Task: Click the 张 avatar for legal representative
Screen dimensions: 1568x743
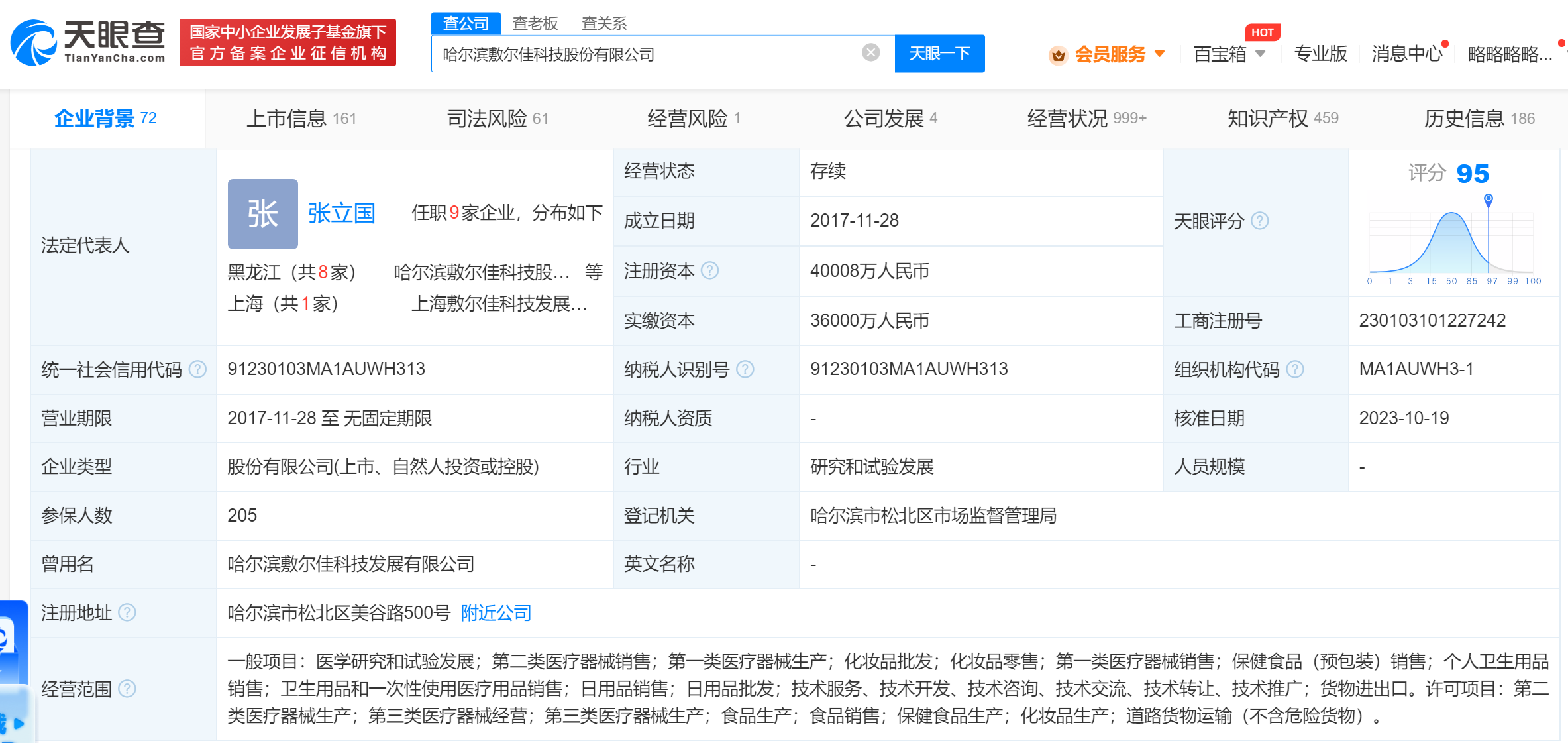Action: (262, 213)
